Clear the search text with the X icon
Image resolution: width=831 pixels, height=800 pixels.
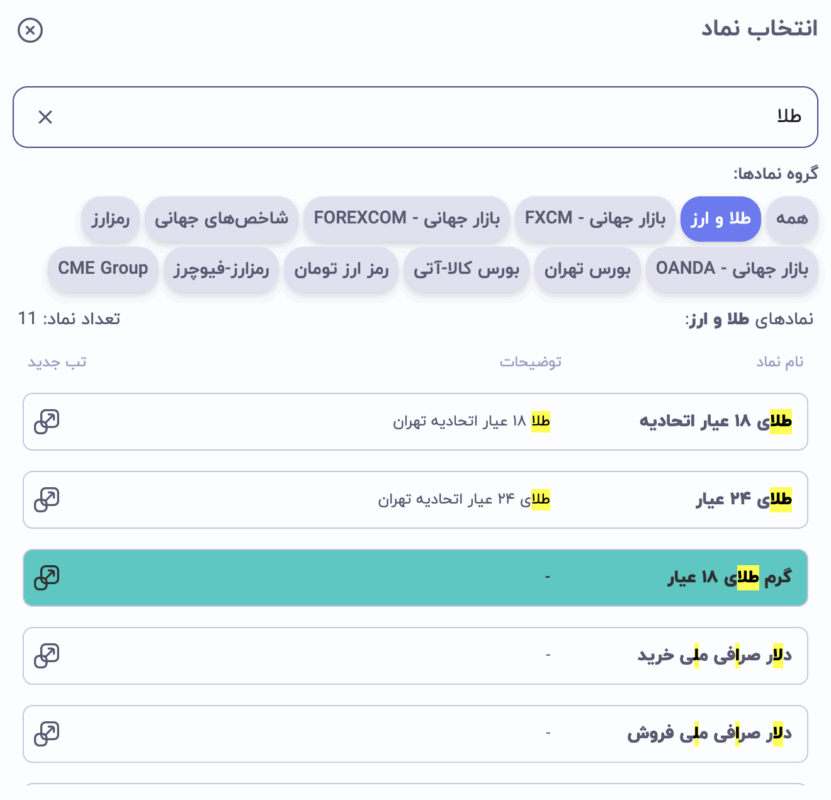pos(44,117)
